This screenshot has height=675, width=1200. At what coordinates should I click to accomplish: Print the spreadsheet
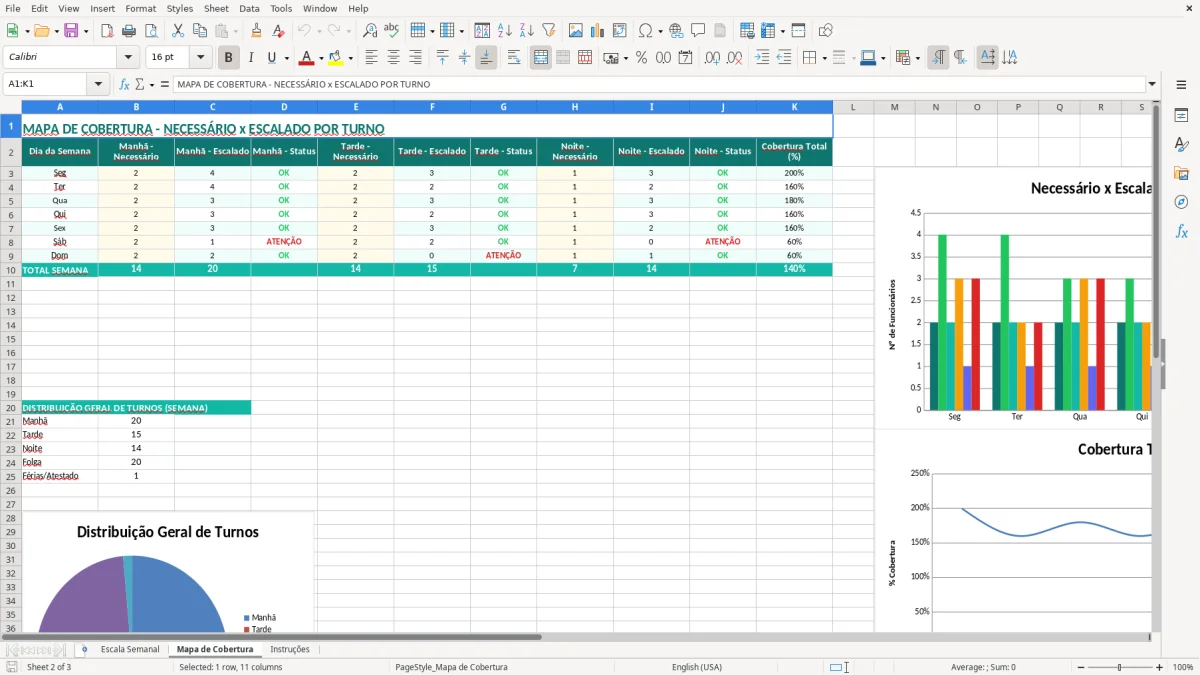coord(129,31)
